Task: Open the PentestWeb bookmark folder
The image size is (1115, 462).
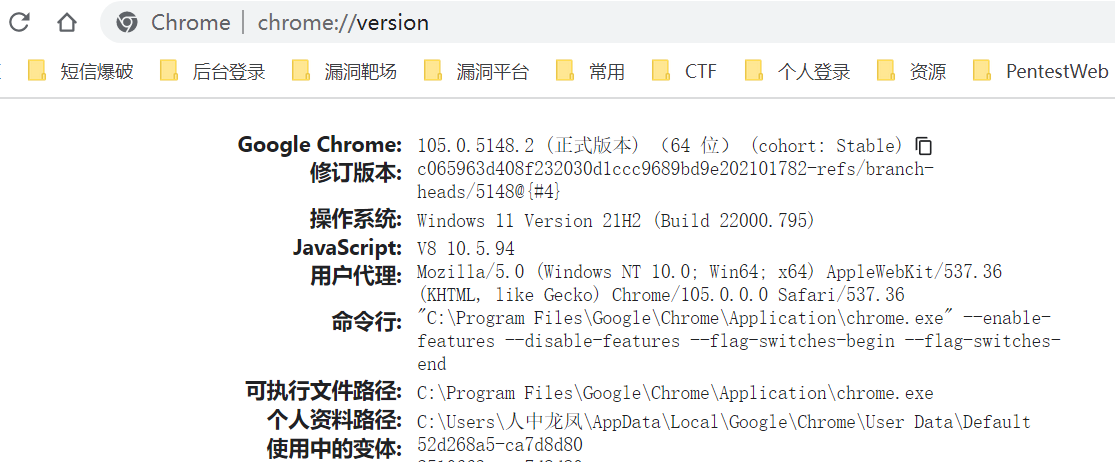Action: [1041, 71]
